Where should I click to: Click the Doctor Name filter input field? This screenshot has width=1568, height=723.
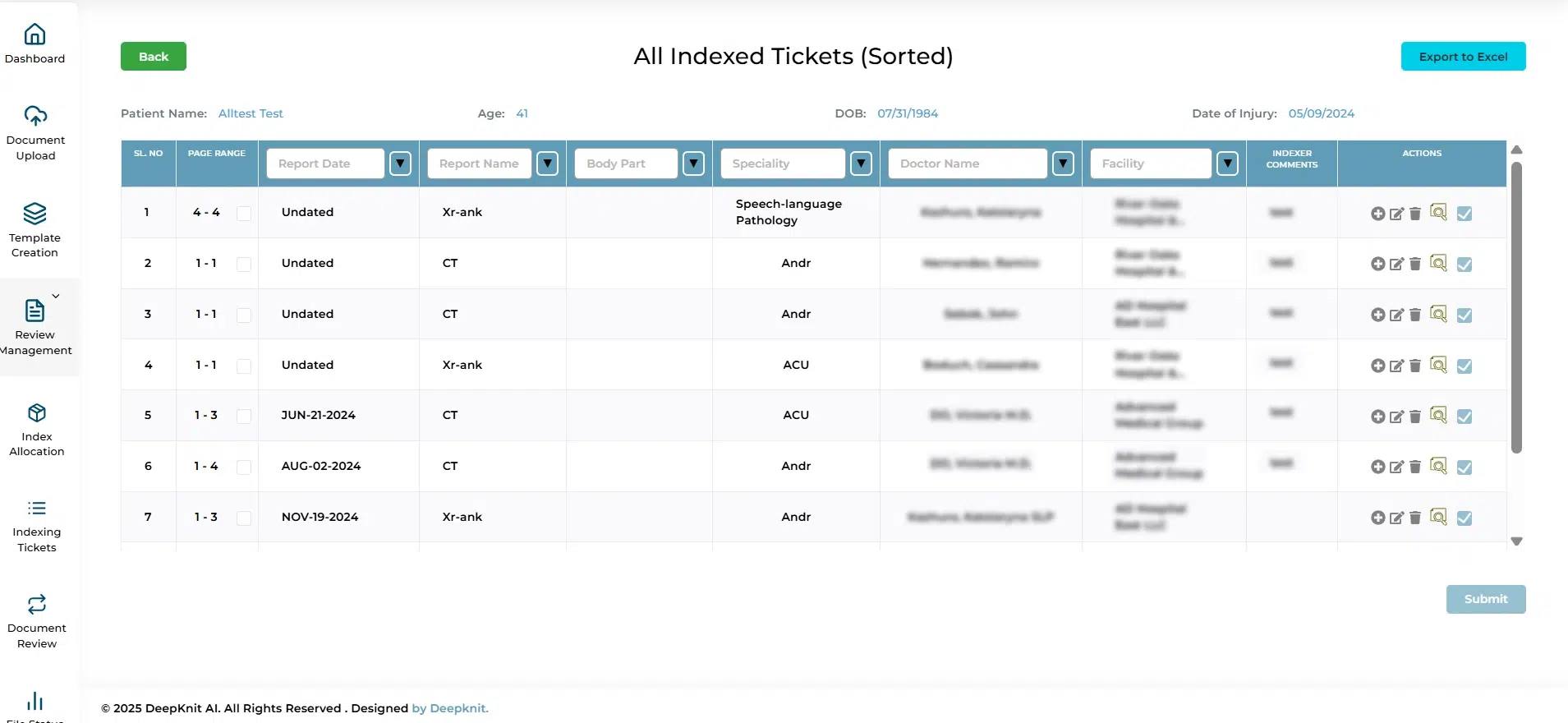(x=967, y=163)
